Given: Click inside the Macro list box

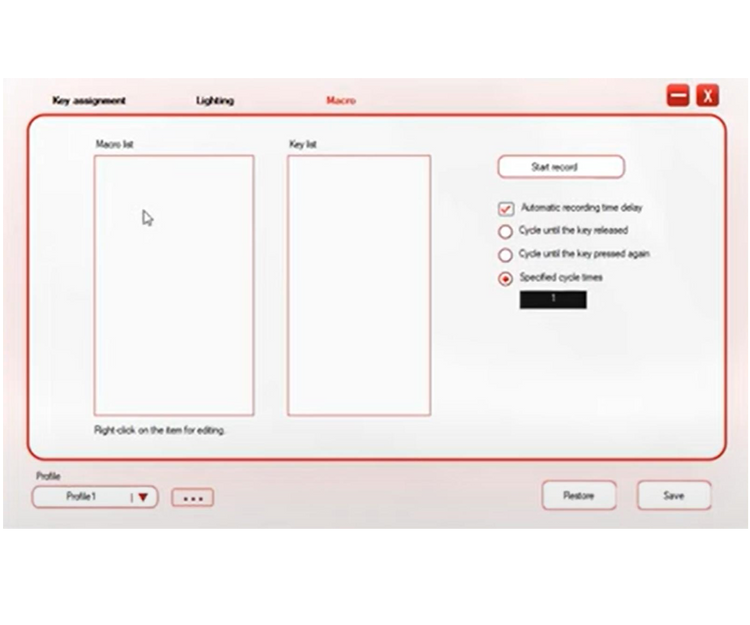Looking at the screenshot, I should [x=174, y=285].
